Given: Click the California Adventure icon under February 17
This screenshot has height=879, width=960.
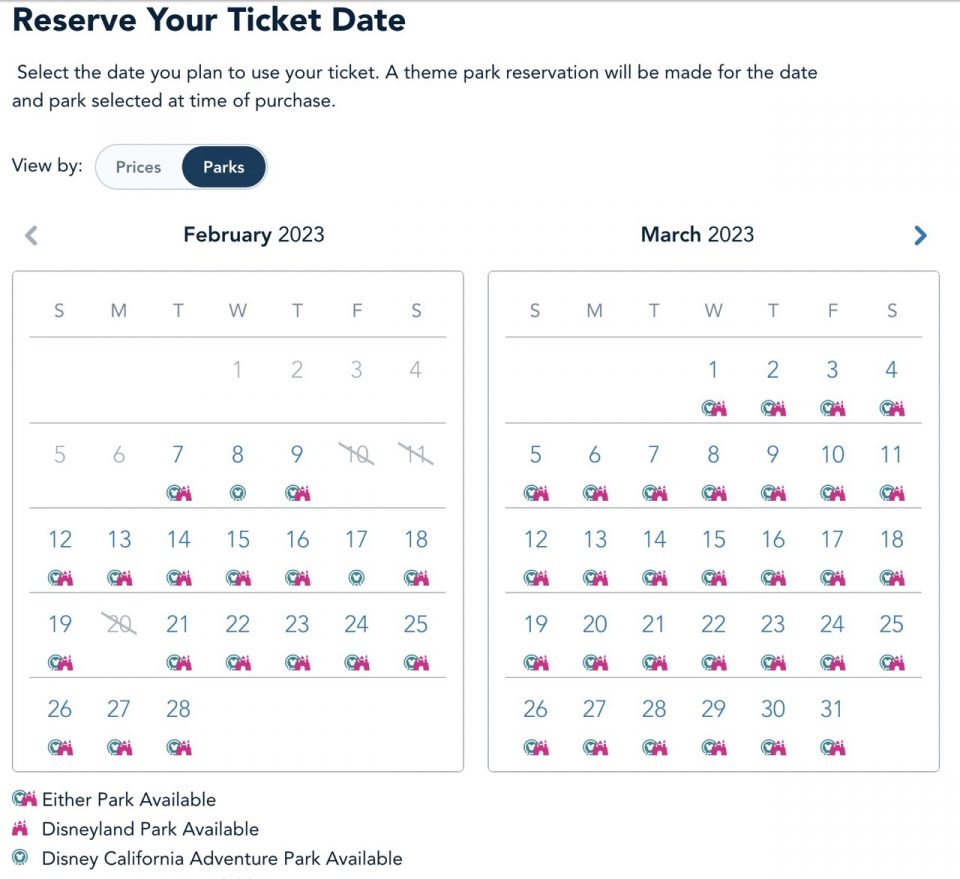Looking at the screenshot, I should (x=356, y=577).
